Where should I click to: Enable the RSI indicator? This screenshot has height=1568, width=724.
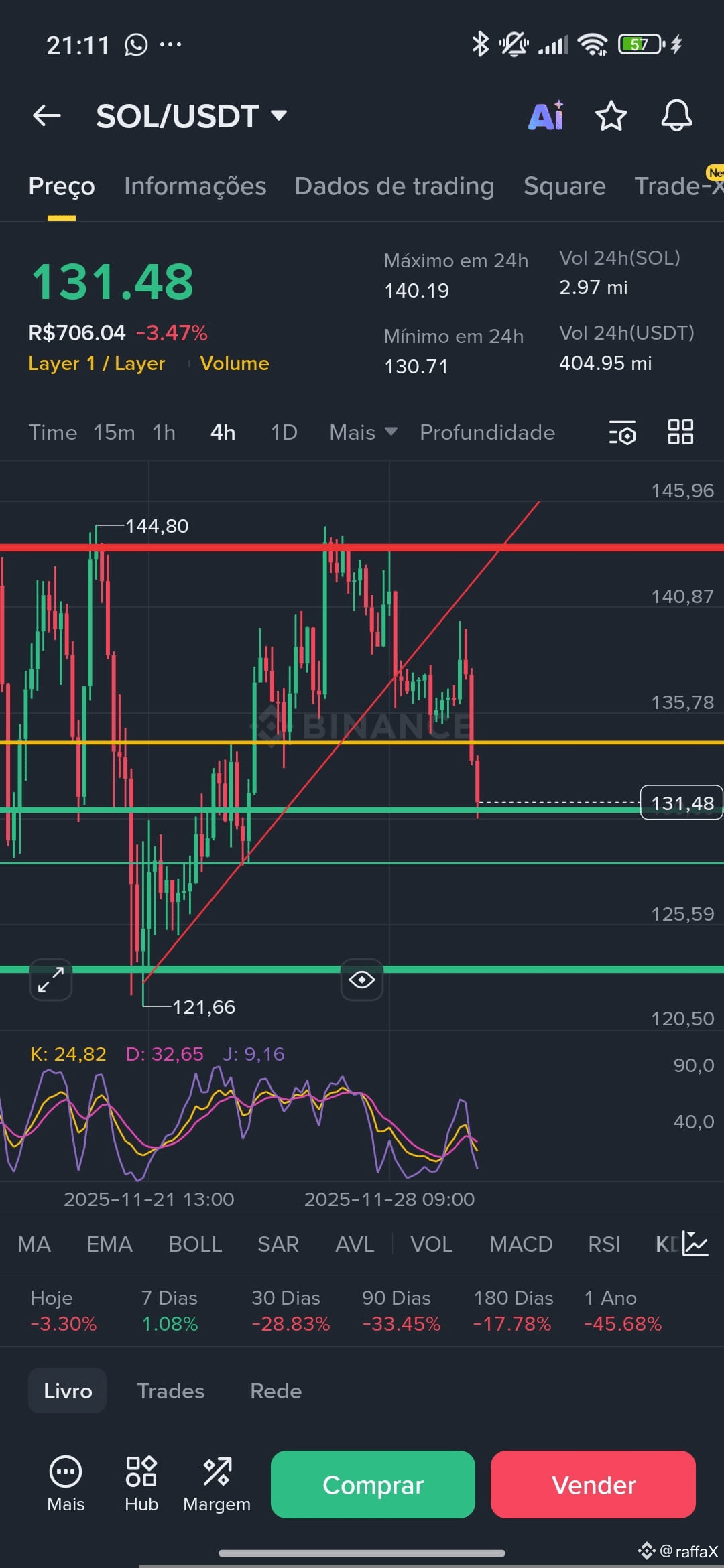[604, 1244]
